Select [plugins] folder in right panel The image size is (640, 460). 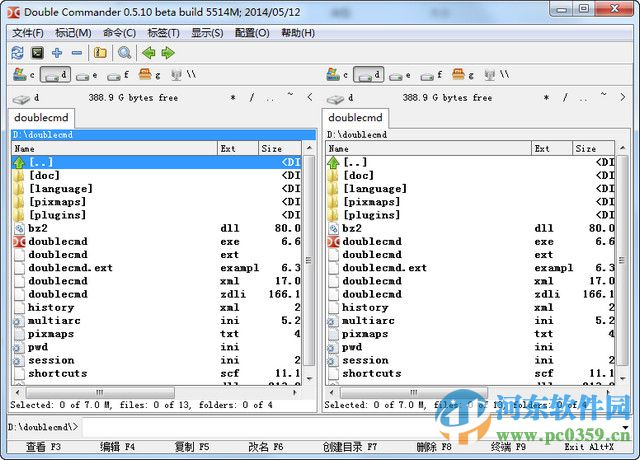(471, 215)
